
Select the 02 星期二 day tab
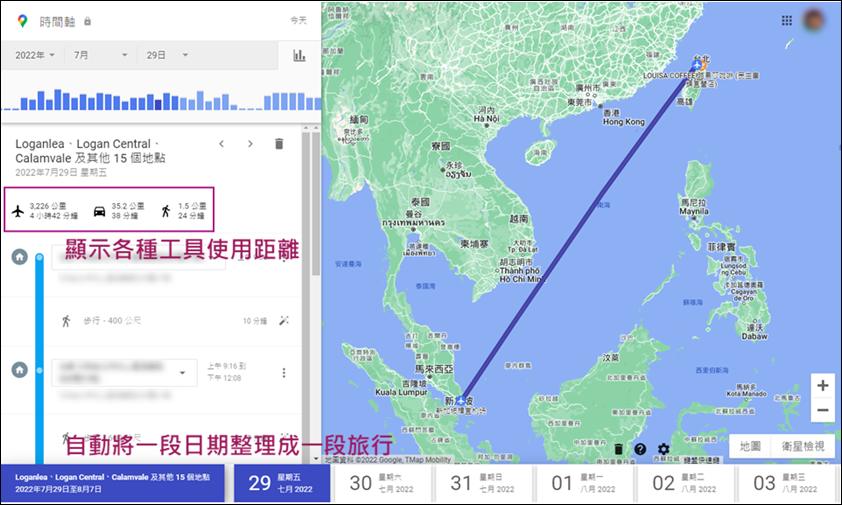[x=685, y=483]
